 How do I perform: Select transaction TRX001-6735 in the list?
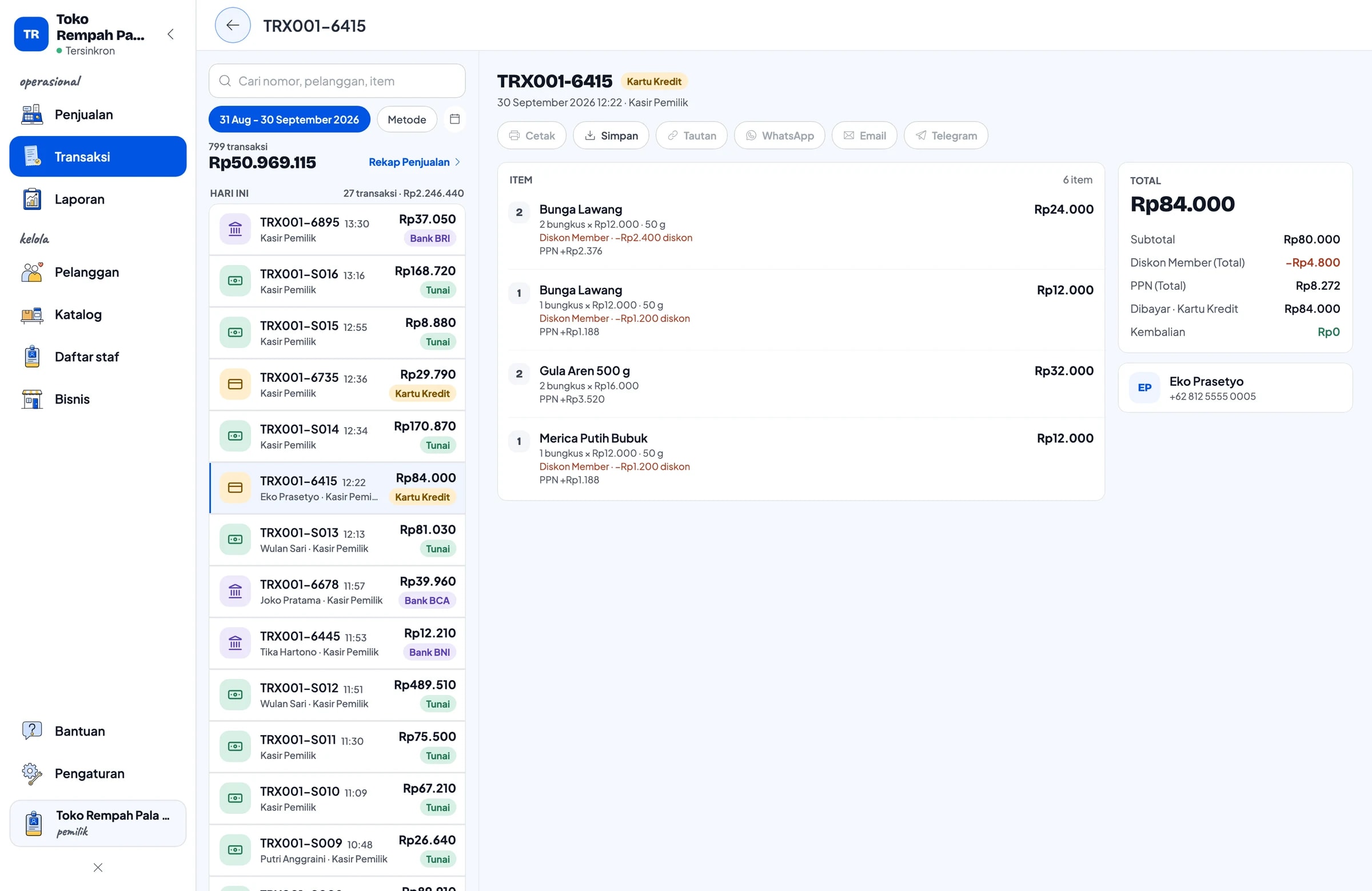[x=337, y=385]
